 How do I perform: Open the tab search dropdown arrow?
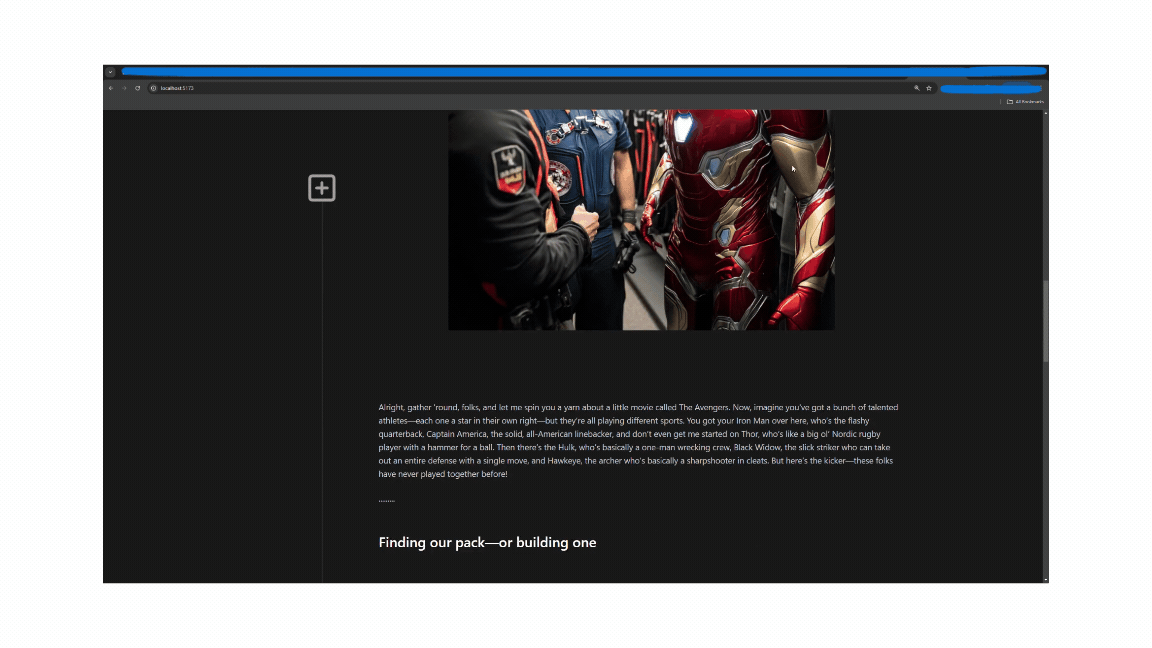[x=110, y=72]
